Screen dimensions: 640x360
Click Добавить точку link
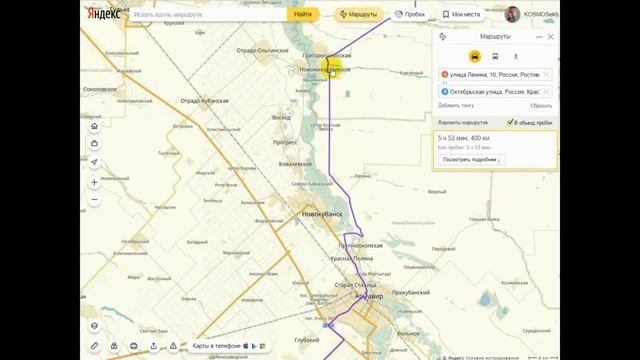(x=456, y=106)
